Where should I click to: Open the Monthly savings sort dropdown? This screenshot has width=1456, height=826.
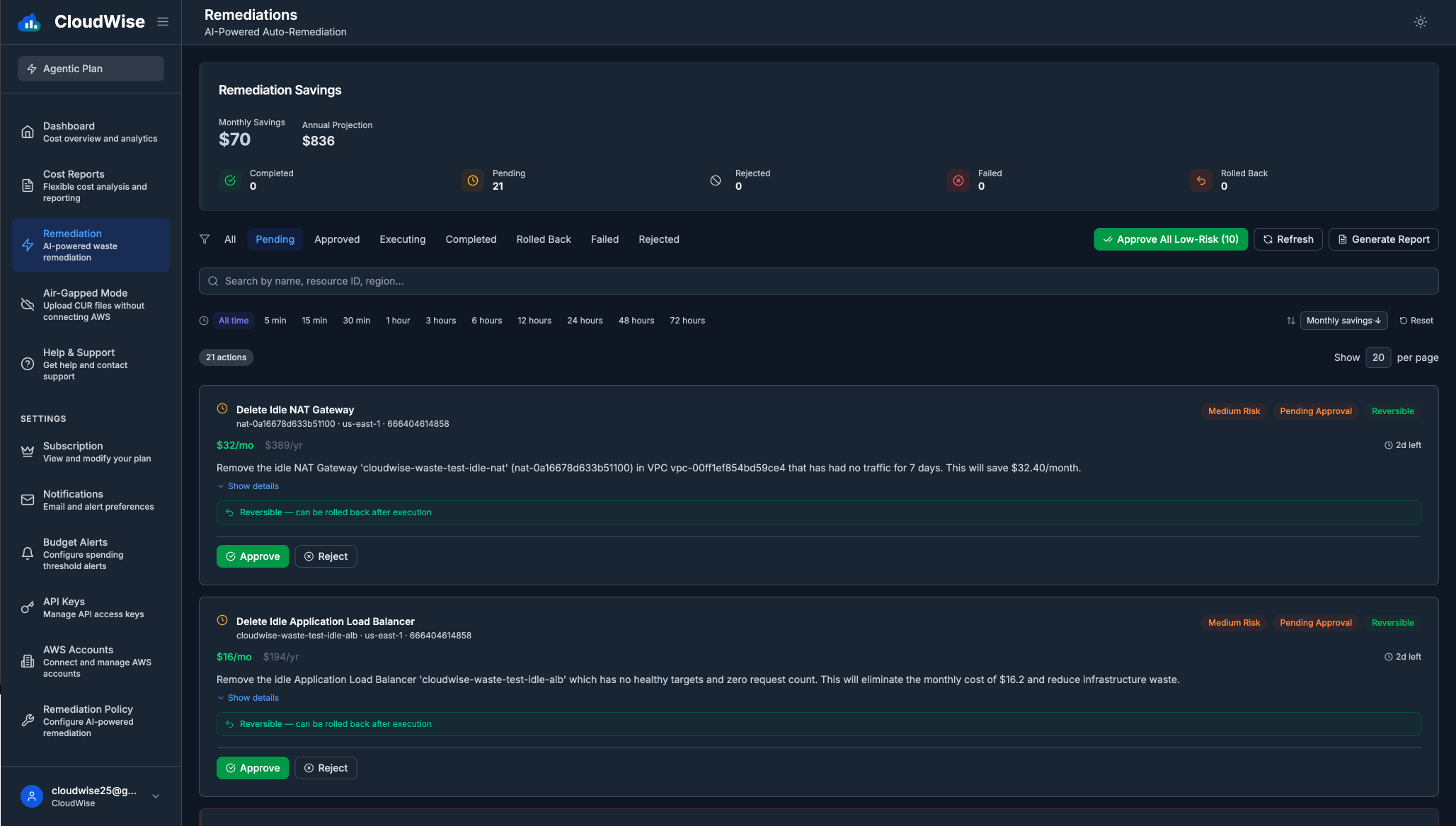(1343, 321)
